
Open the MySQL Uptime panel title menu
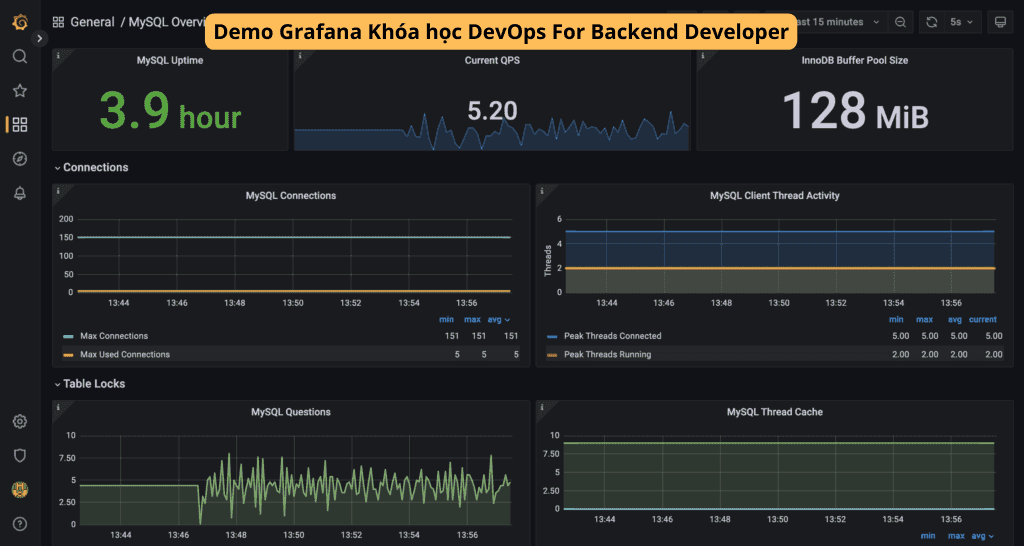pos(170,60)
